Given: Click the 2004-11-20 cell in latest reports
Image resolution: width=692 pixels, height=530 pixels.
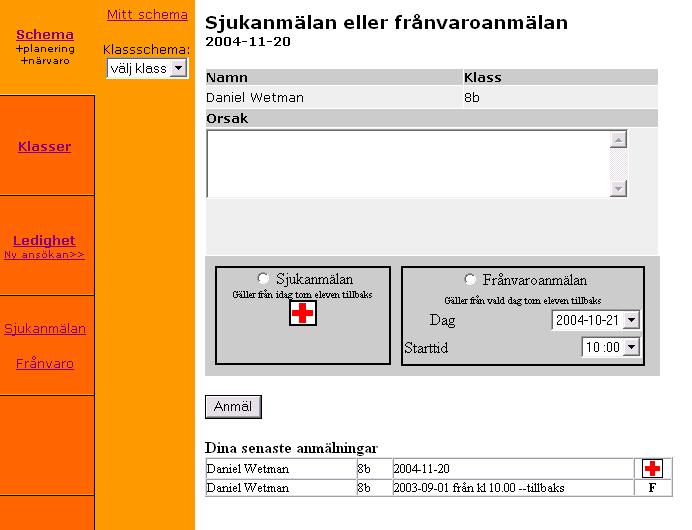Looking at the screenshot, I should coord(513,469).
